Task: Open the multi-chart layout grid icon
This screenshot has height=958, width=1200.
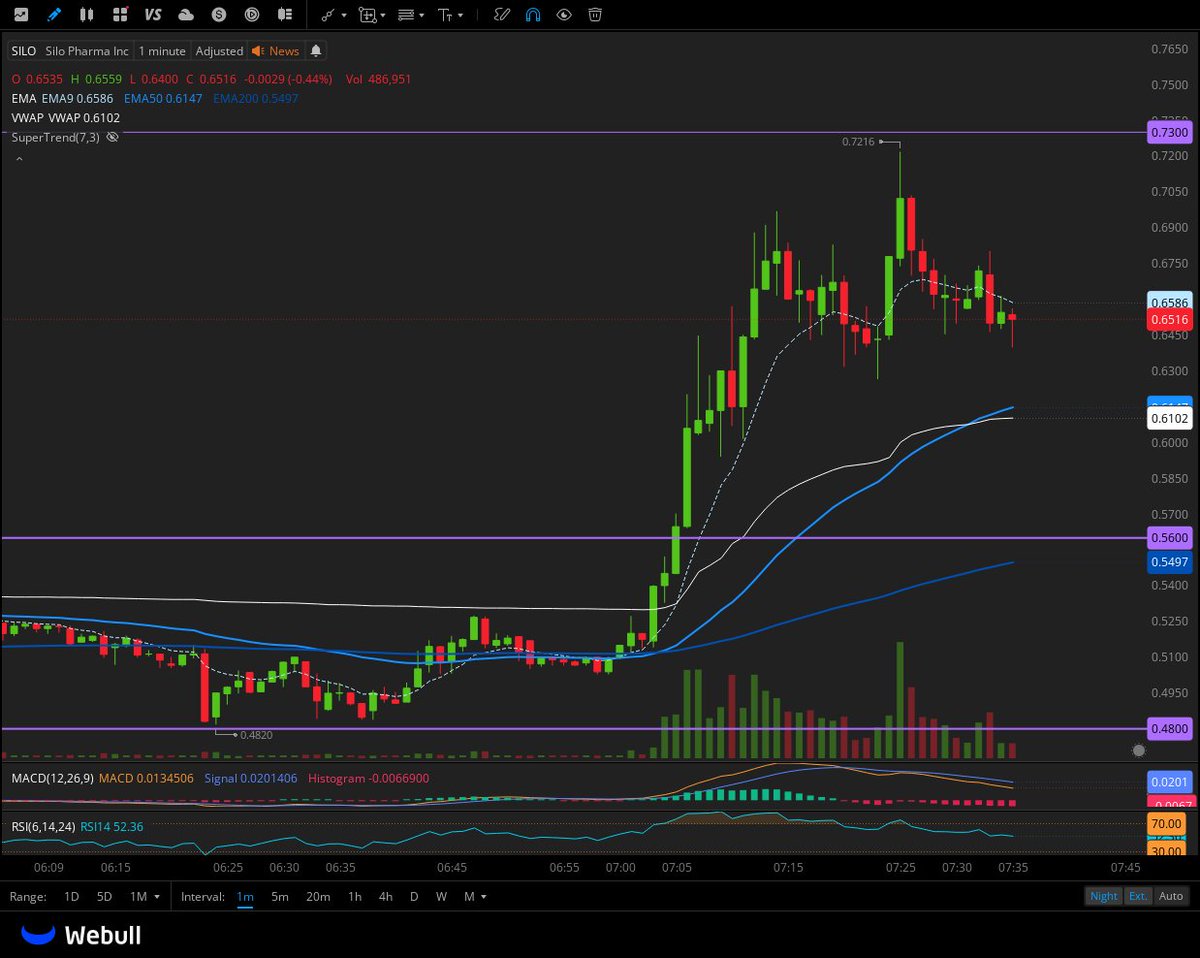Action: pyautogui.click(x=120, y=15)
